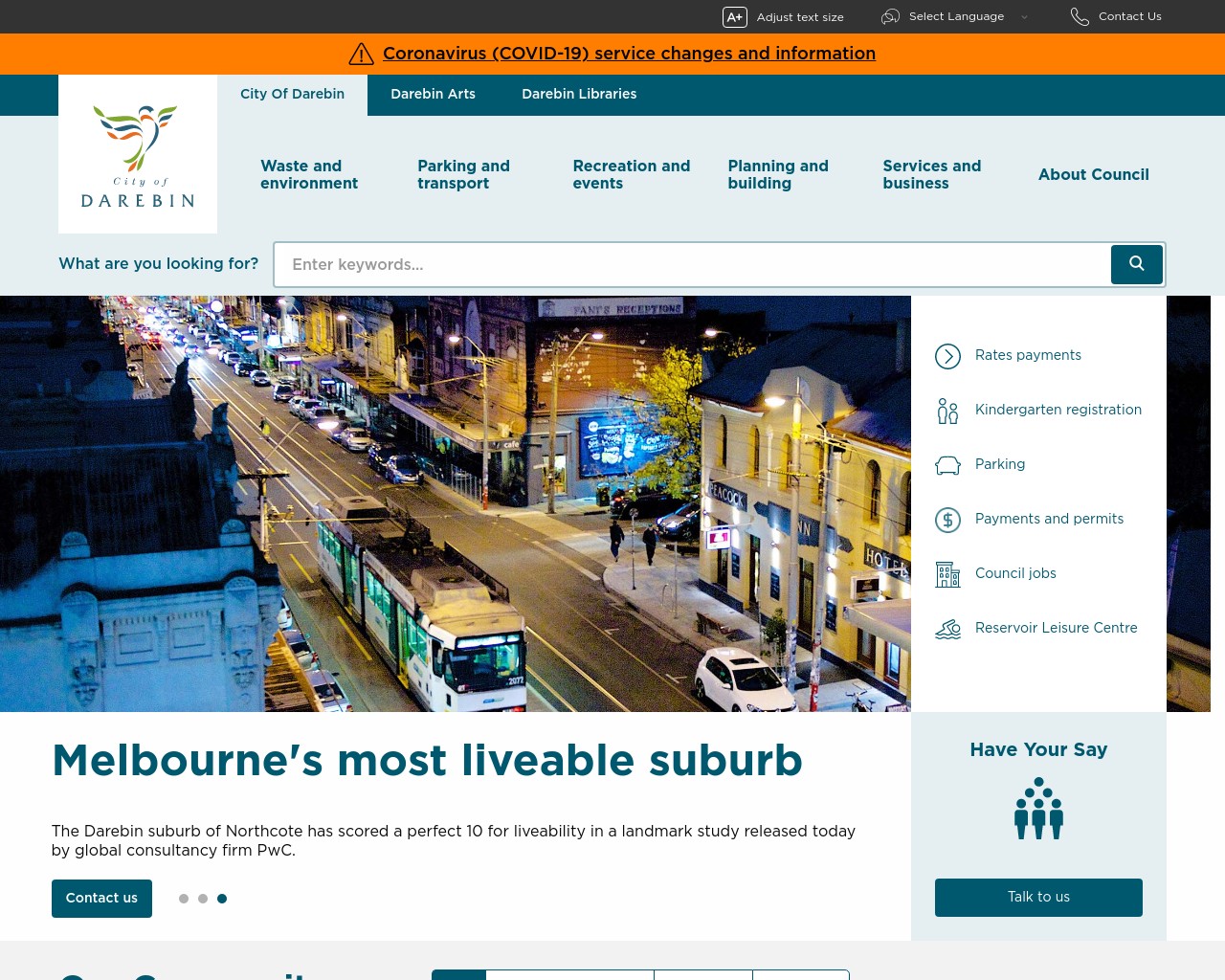The height and width of the screenshot is (980, 1225).
Task: Open the COVID-19 service changes link
Action: point(629,54)
